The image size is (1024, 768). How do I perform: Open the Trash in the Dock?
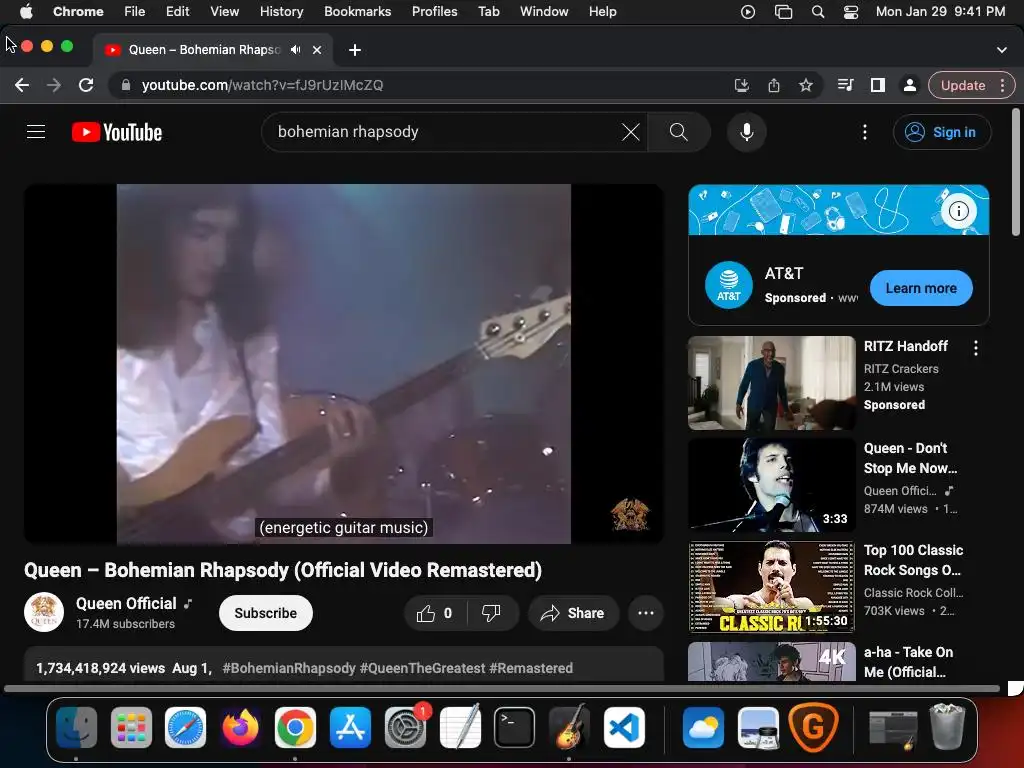tap(947, 726)
